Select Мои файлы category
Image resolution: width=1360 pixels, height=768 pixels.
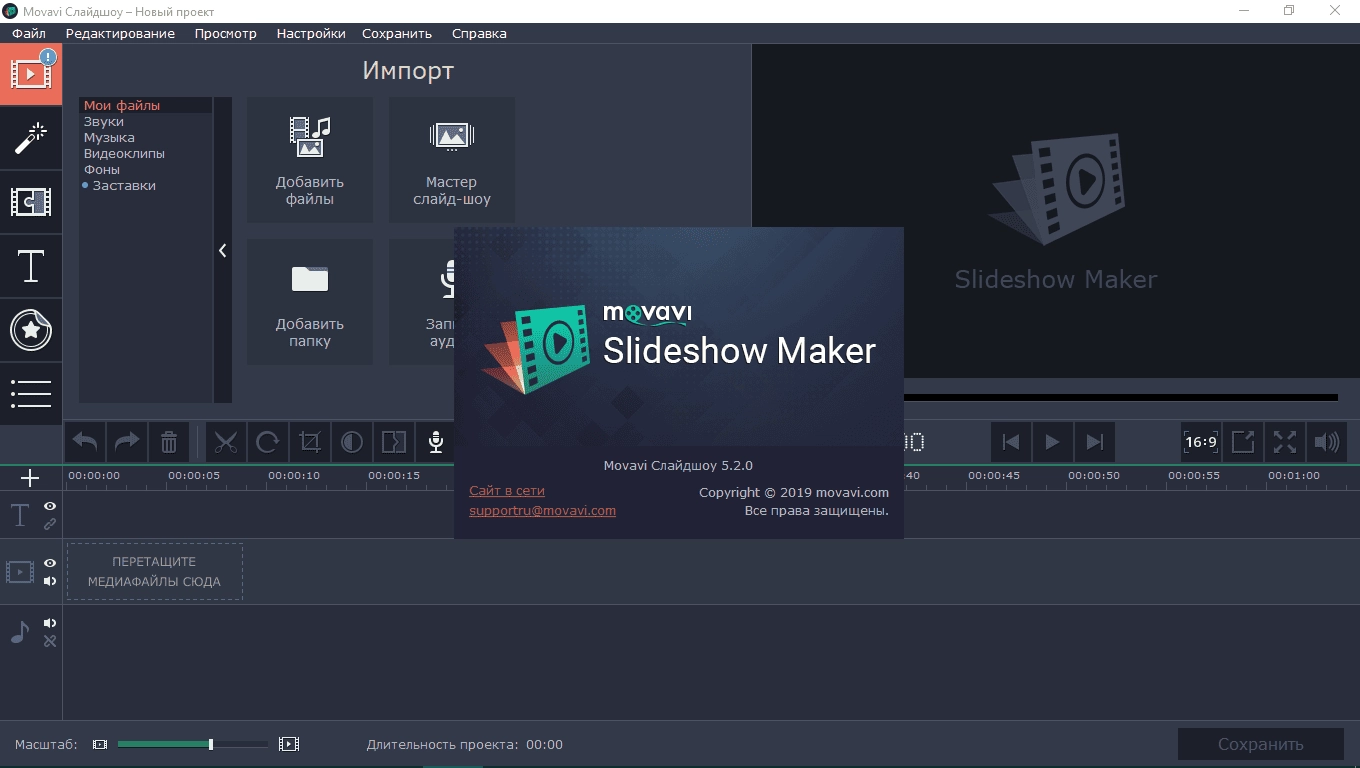pyautogui.click(x=145, y=105)
